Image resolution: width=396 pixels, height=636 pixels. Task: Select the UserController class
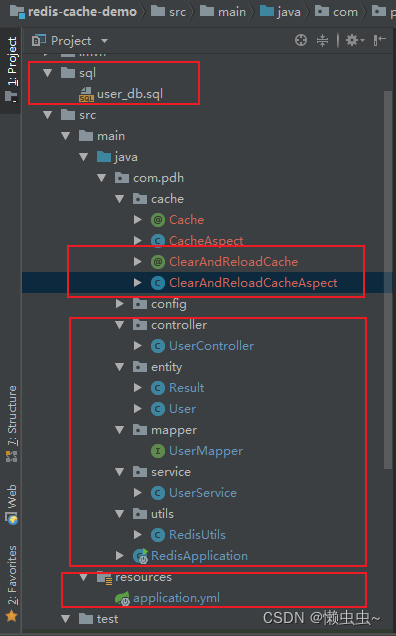coord(211,346)
